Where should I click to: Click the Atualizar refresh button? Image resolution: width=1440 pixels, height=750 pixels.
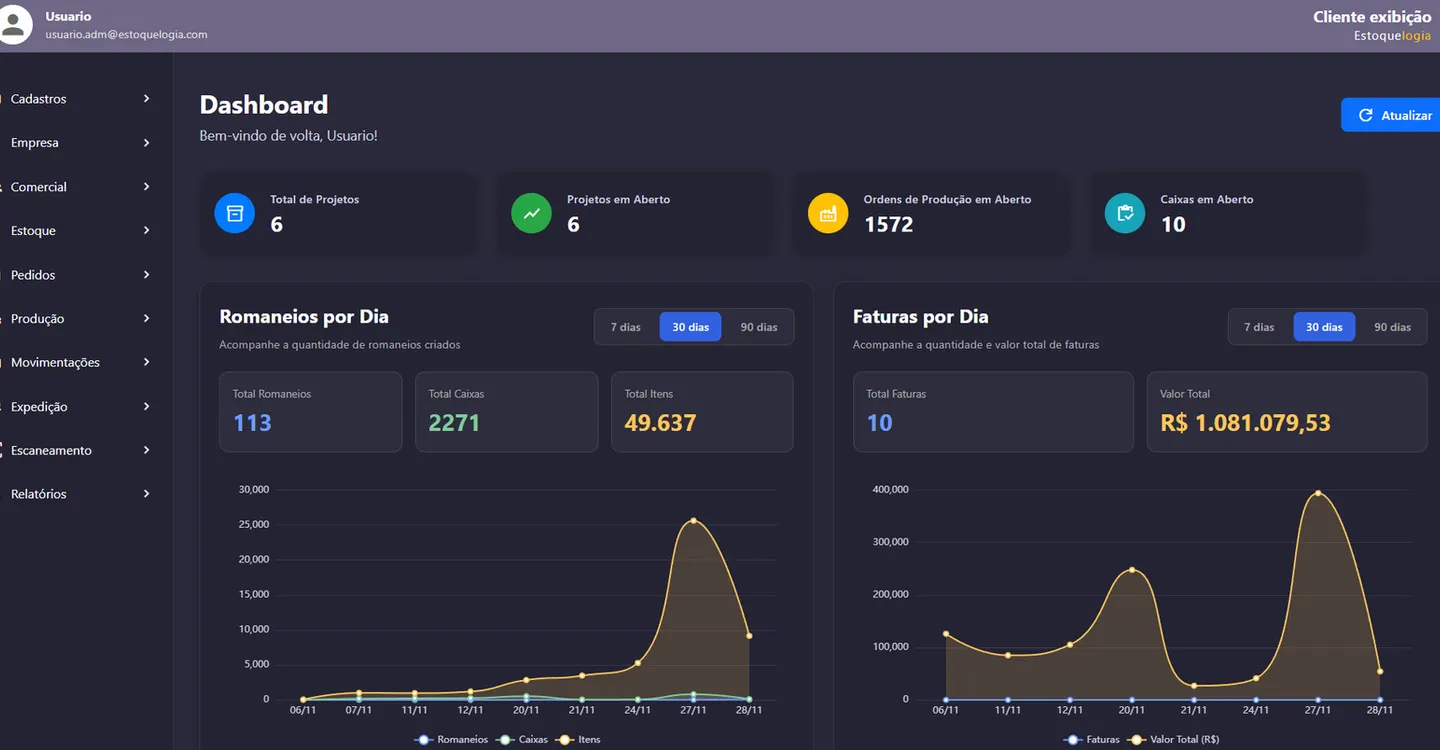click(1391, 115)
